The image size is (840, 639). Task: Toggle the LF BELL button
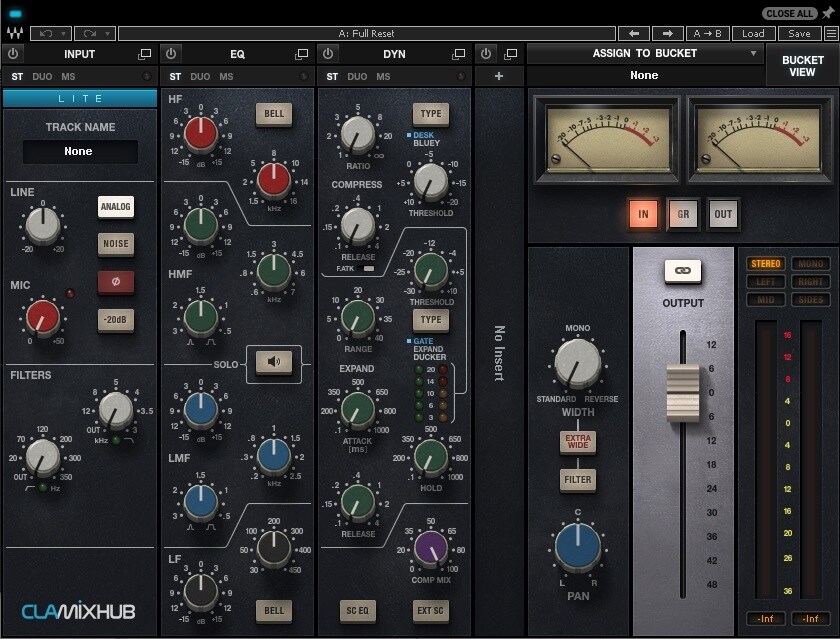(274, 611)
